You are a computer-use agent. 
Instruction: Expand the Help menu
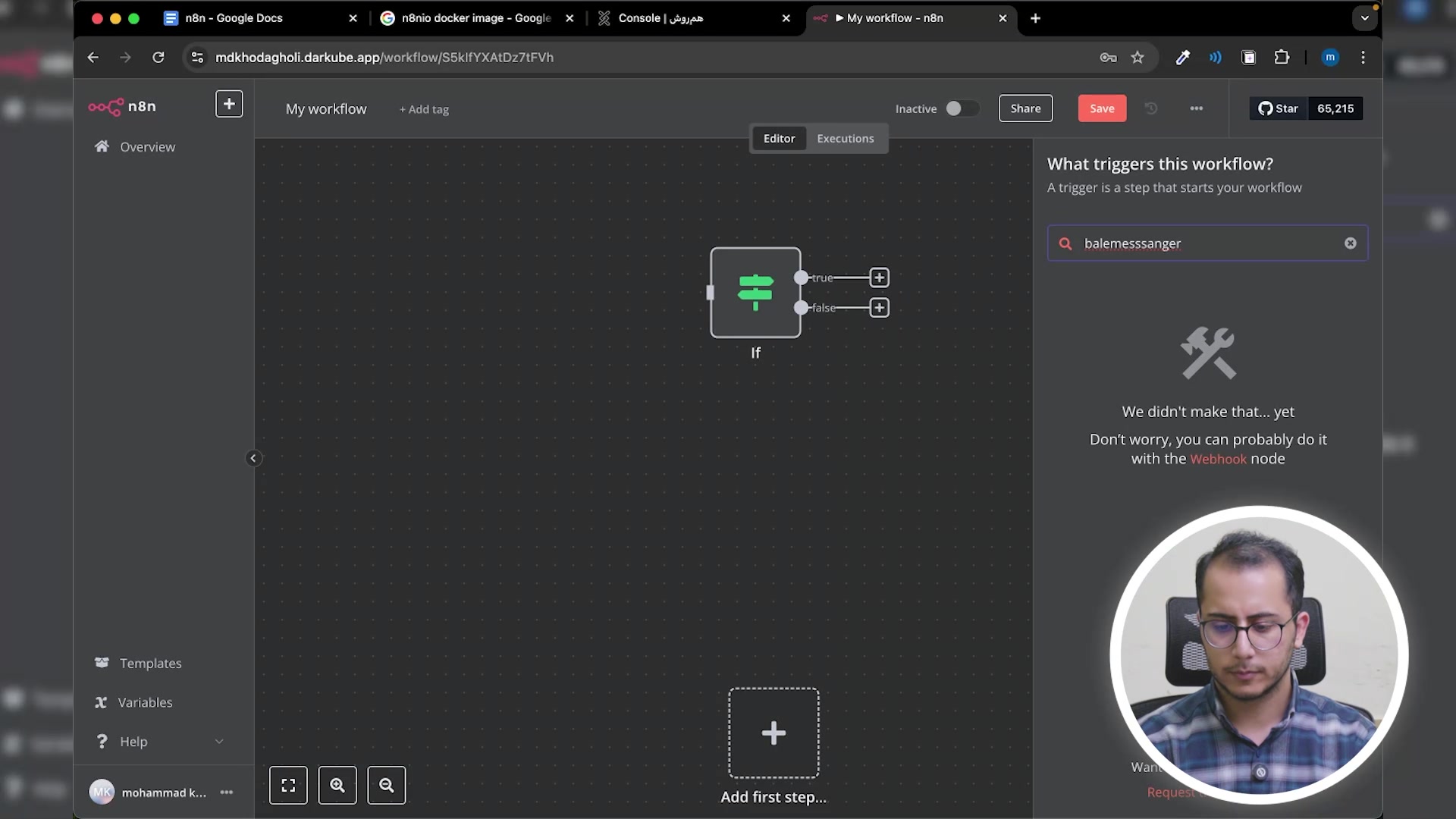coord(159,741)
